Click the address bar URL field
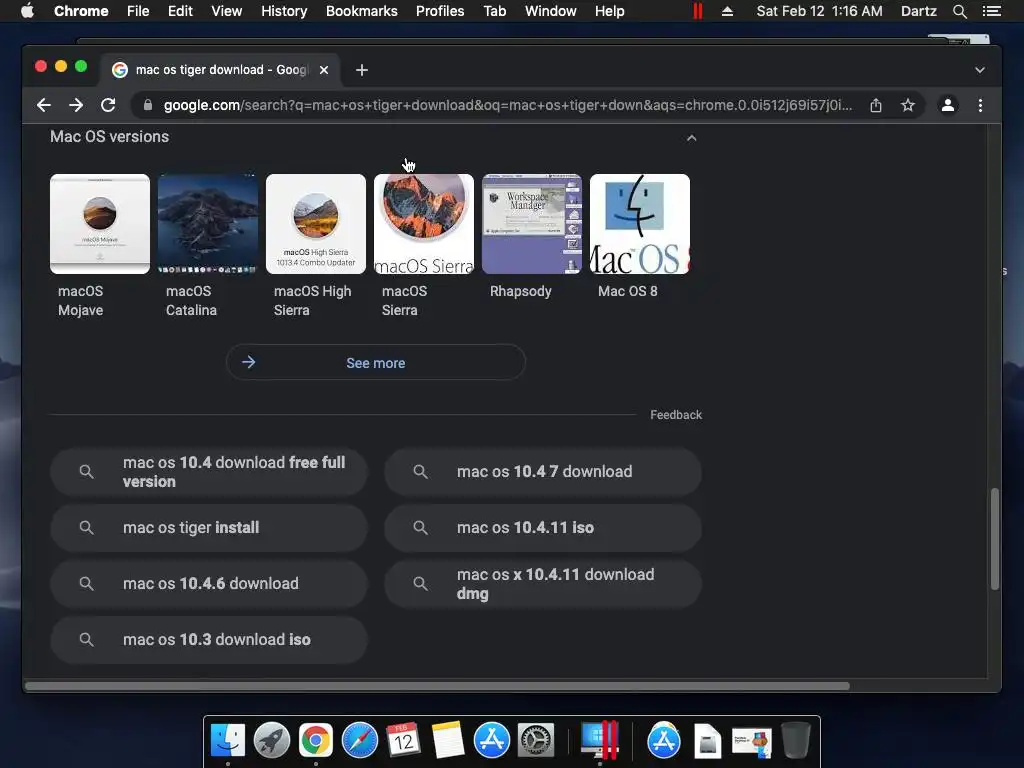1024x768 pixels. tap(507, 105)
